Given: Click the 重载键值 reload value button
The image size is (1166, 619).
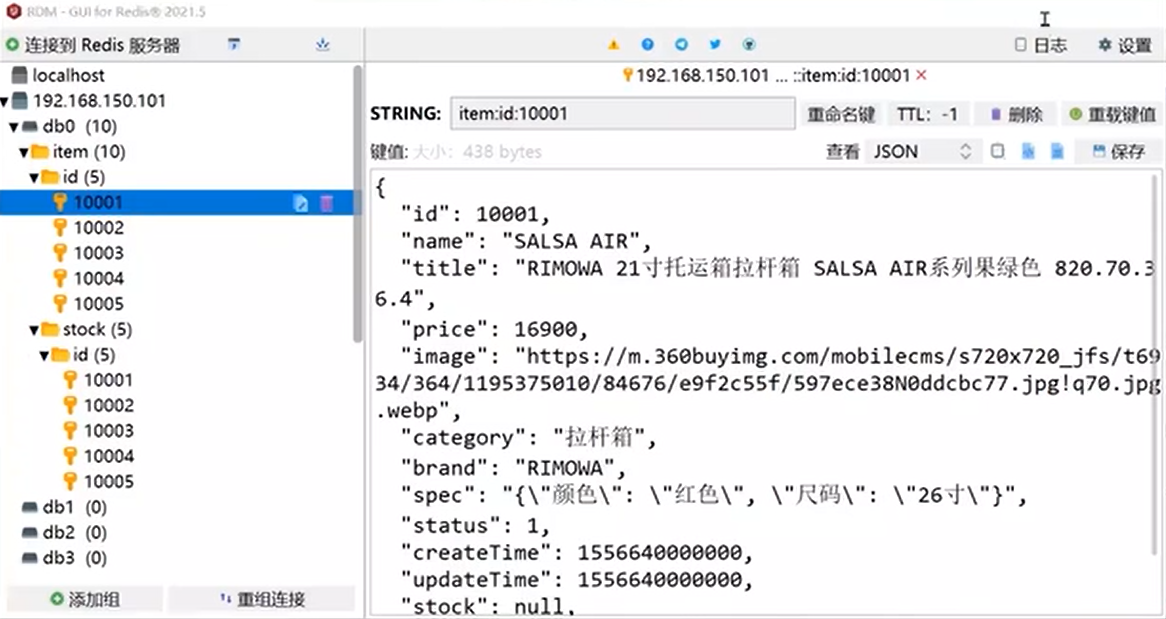Looking at the screenshot, I should click(x=1112, y=115).
